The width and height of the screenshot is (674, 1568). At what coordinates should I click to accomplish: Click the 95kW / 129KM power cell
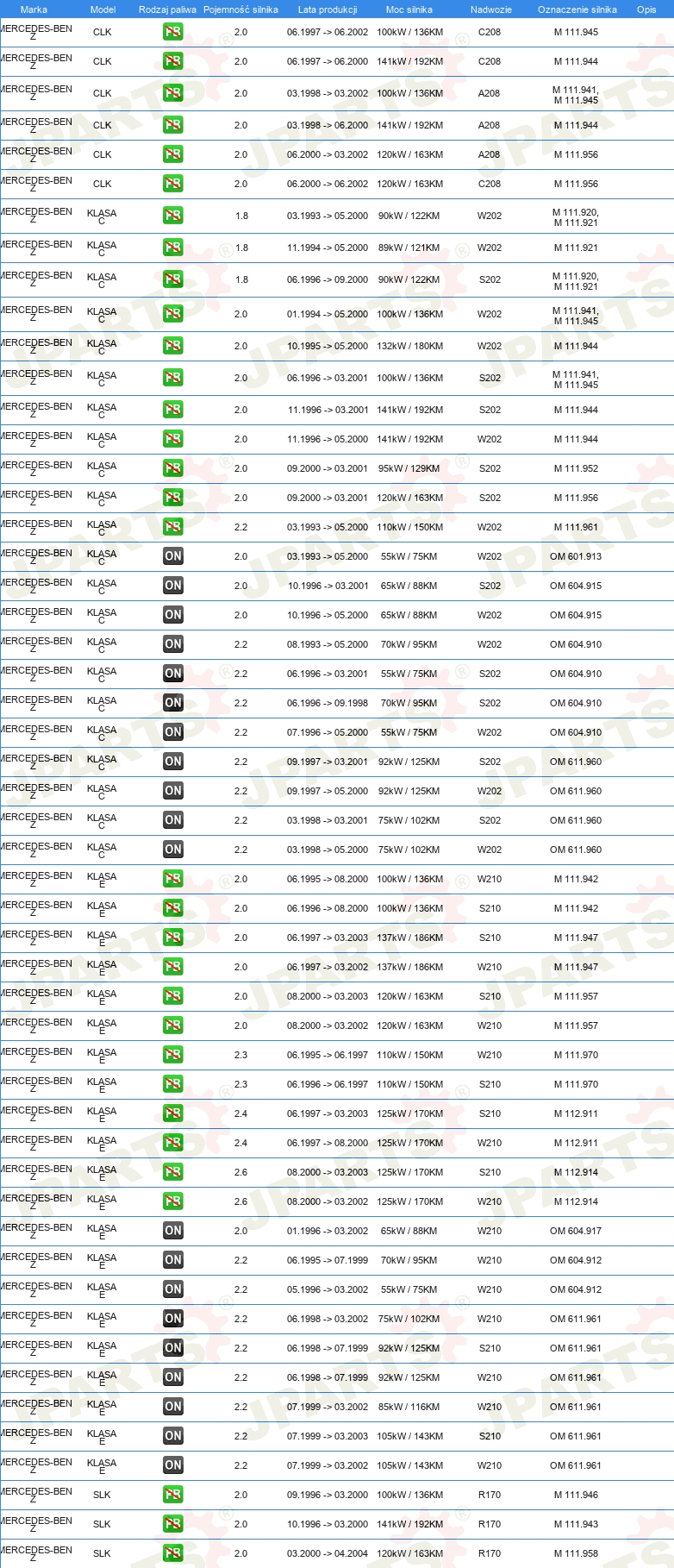(409, 468)
